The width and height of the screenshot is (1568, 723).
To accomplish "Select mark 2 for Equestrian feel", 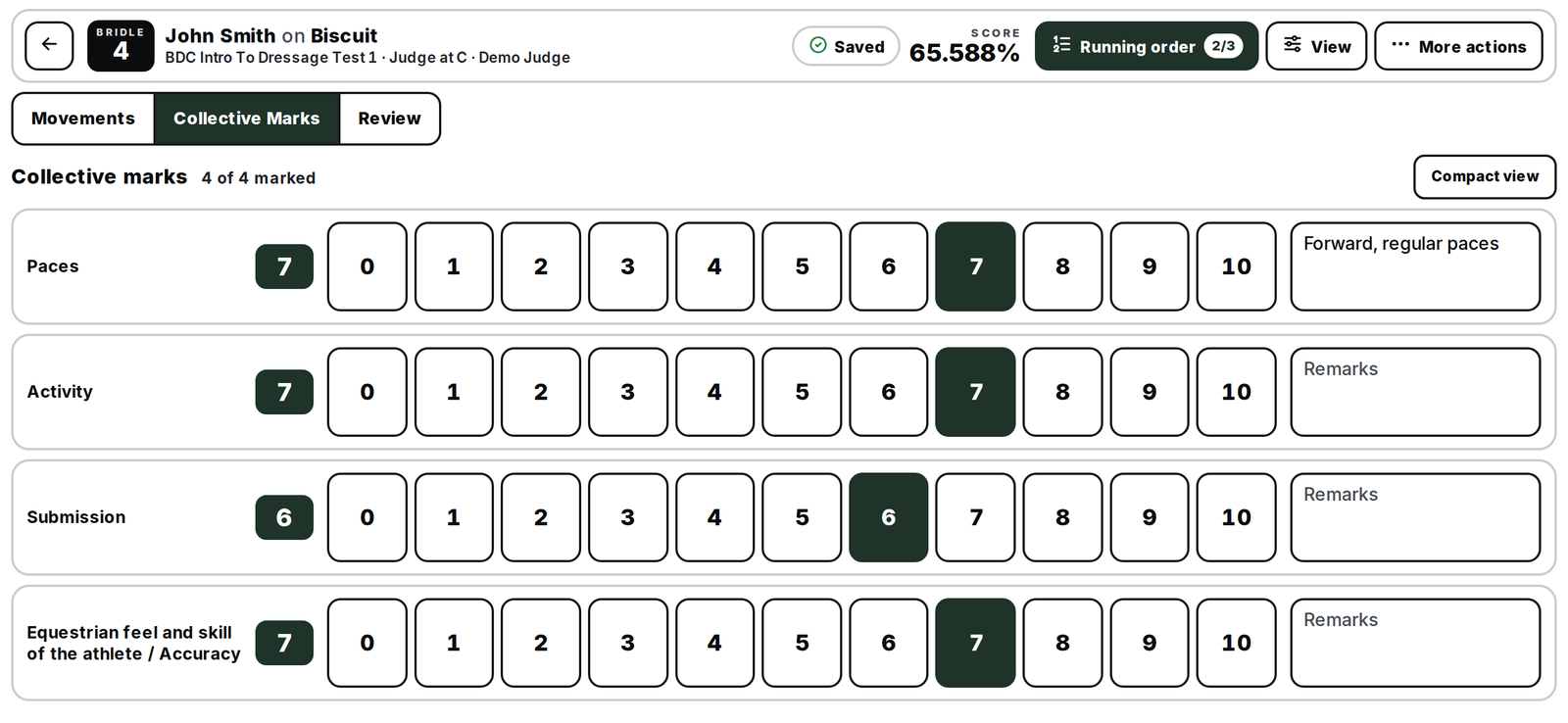I will pyautogui.click(x=541, y=643).
